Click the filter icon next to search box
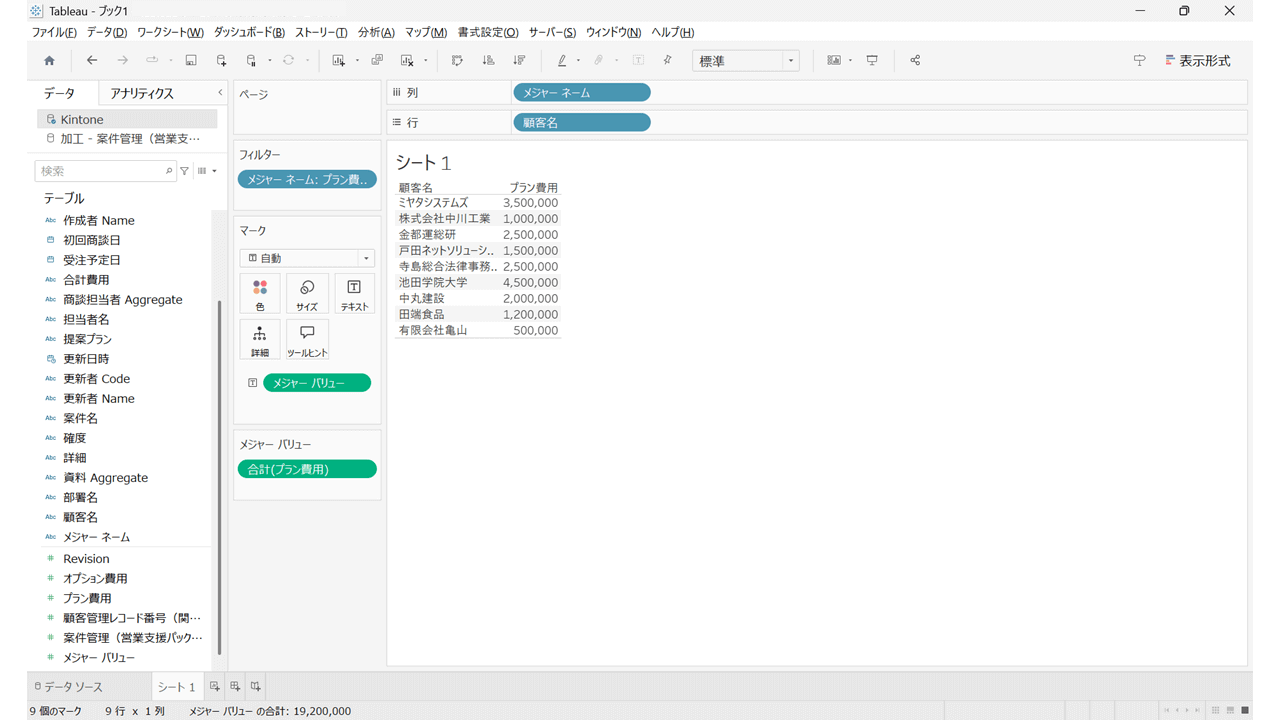 [184, 171]
